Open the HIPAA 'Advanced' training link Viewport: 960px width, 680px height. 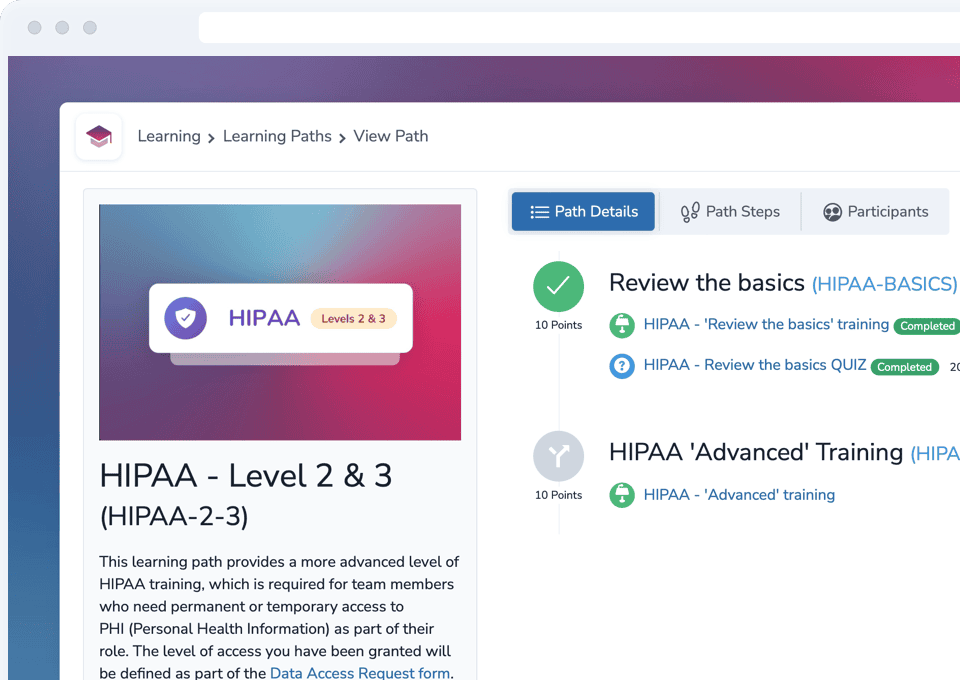pyautogui.click(x=739, y=494)
